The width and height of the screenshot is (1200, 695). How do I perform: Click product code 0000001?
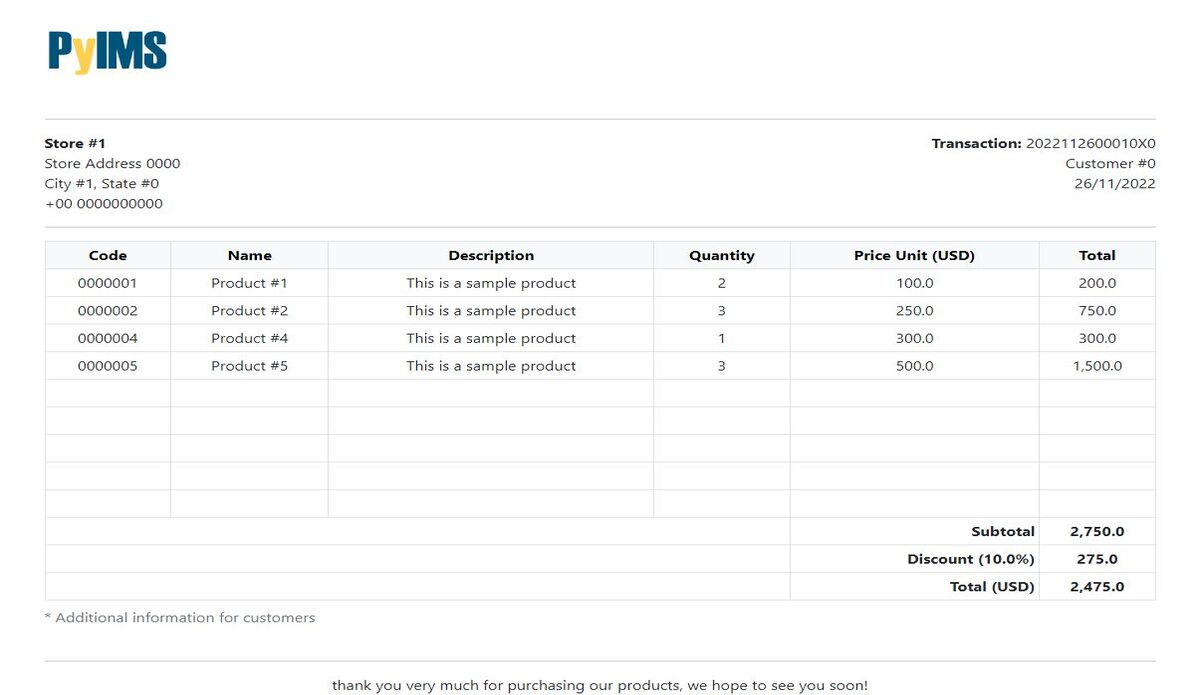(x=108, y=283)
